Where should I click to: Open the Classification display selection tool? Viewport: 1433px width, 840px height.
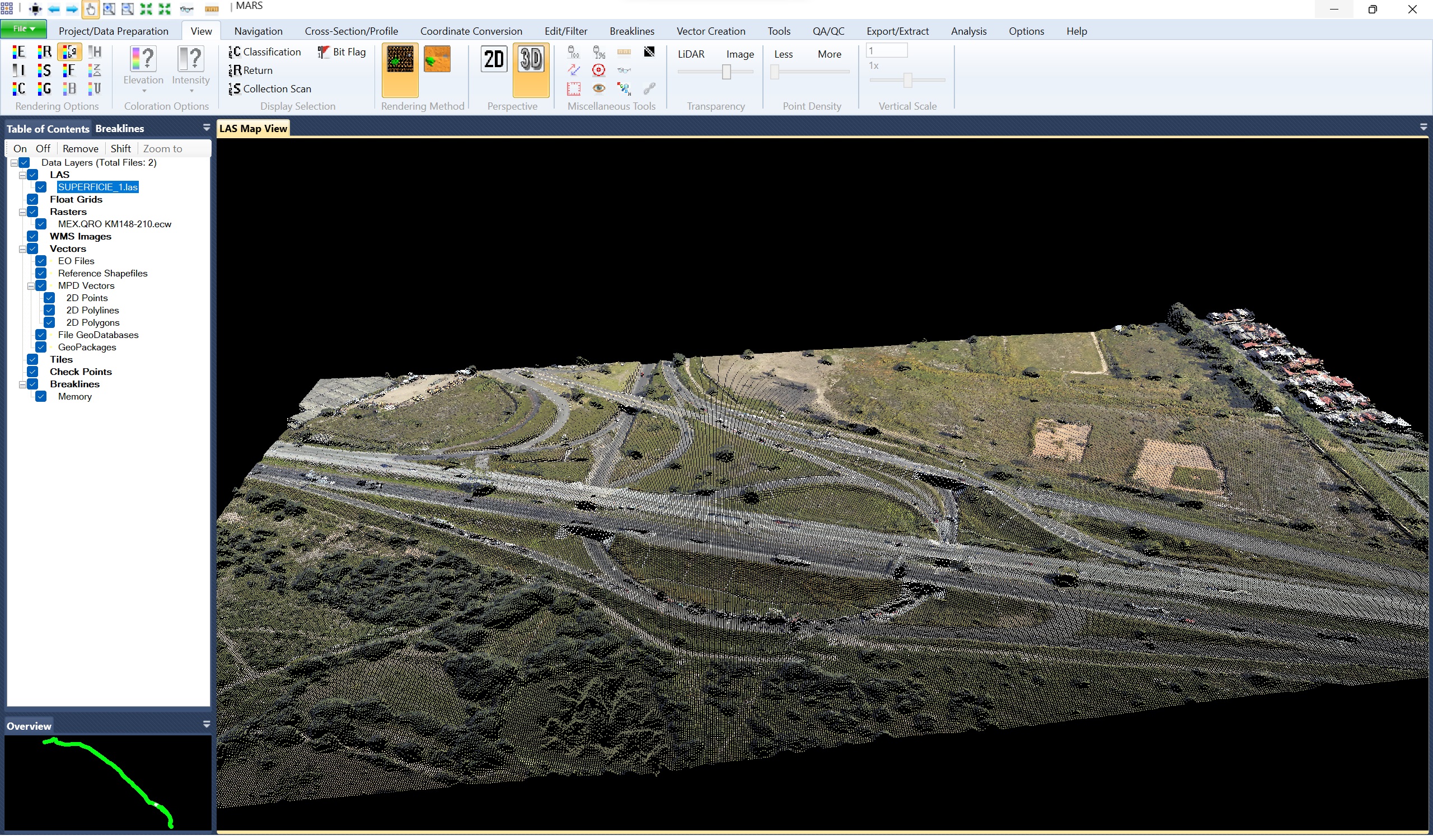264,51
